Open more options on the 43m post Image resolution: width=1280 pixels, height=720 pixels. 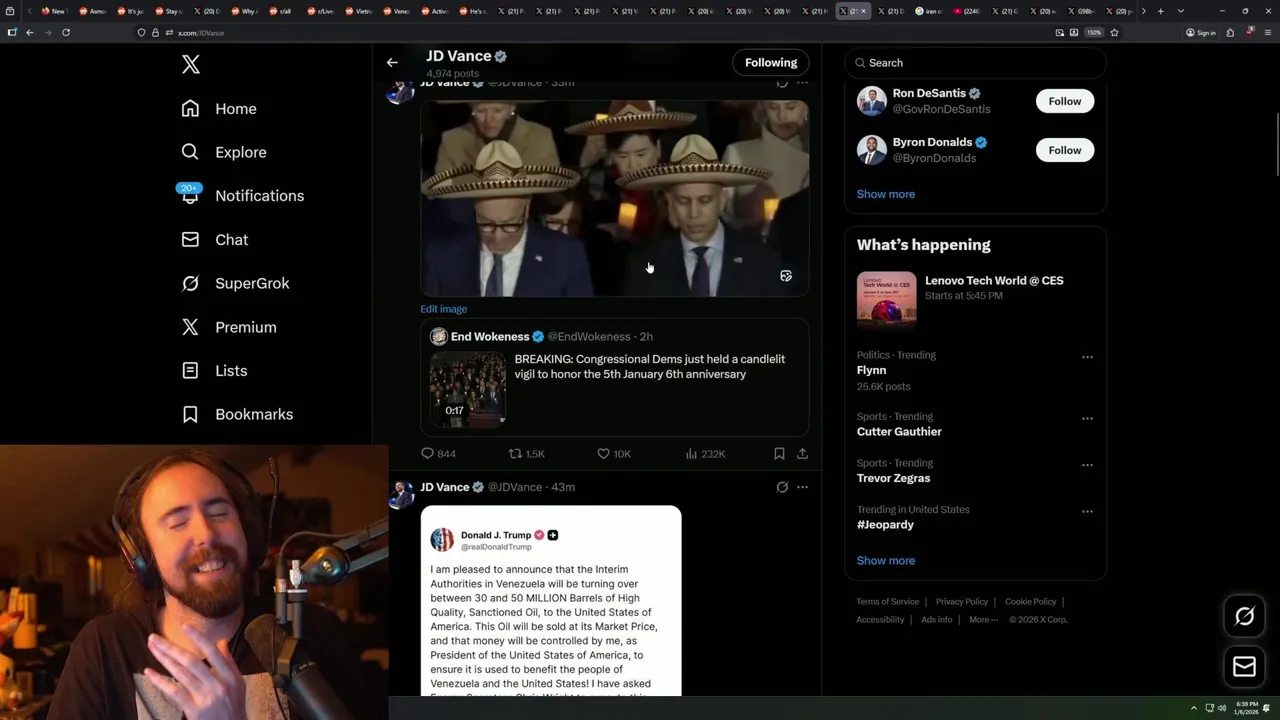[x=802, y=487]
